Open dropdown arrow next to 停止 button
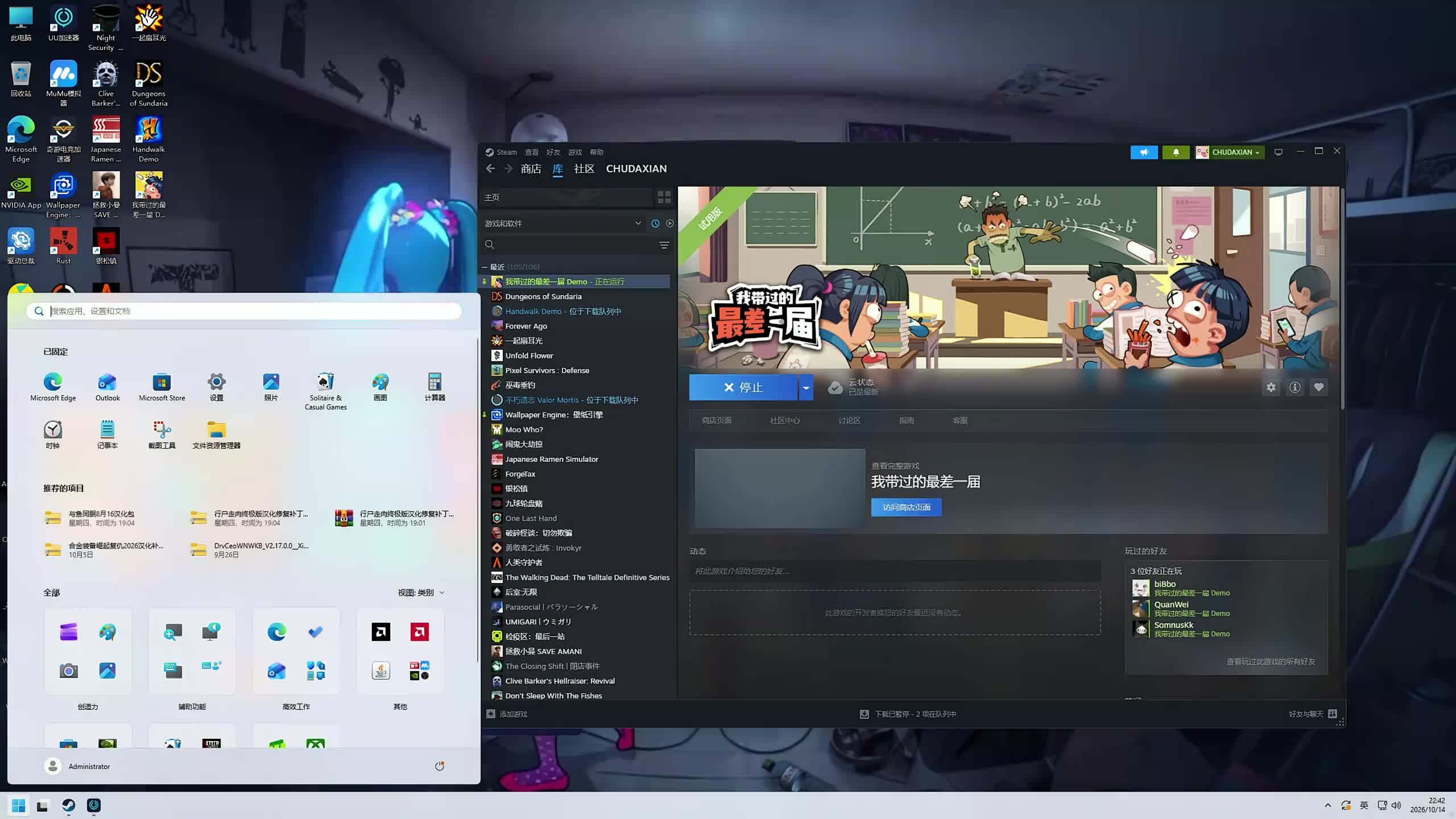This screenshot has height=819, width=1456. 805,387
